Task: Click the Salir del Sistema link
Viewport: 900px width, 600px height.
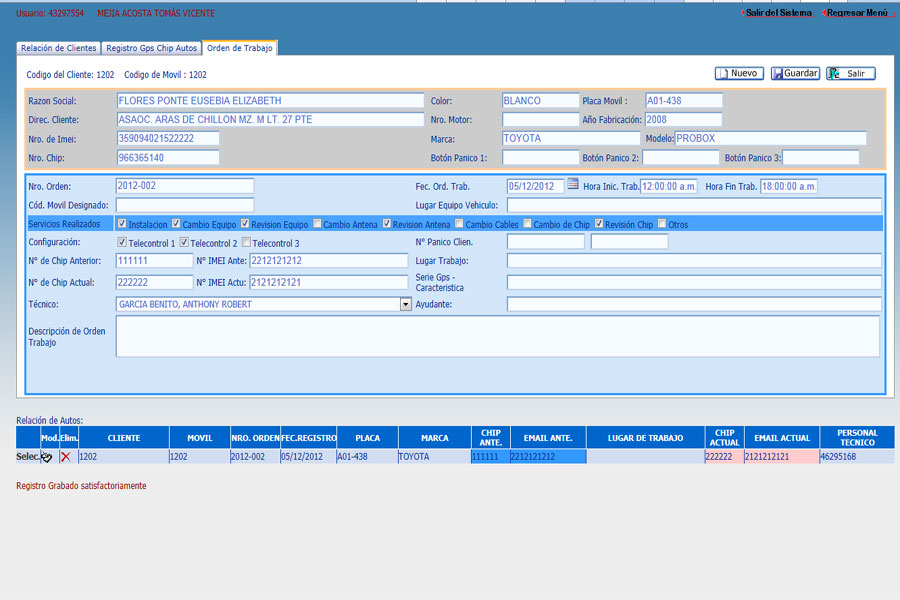Action: point(777,13)
